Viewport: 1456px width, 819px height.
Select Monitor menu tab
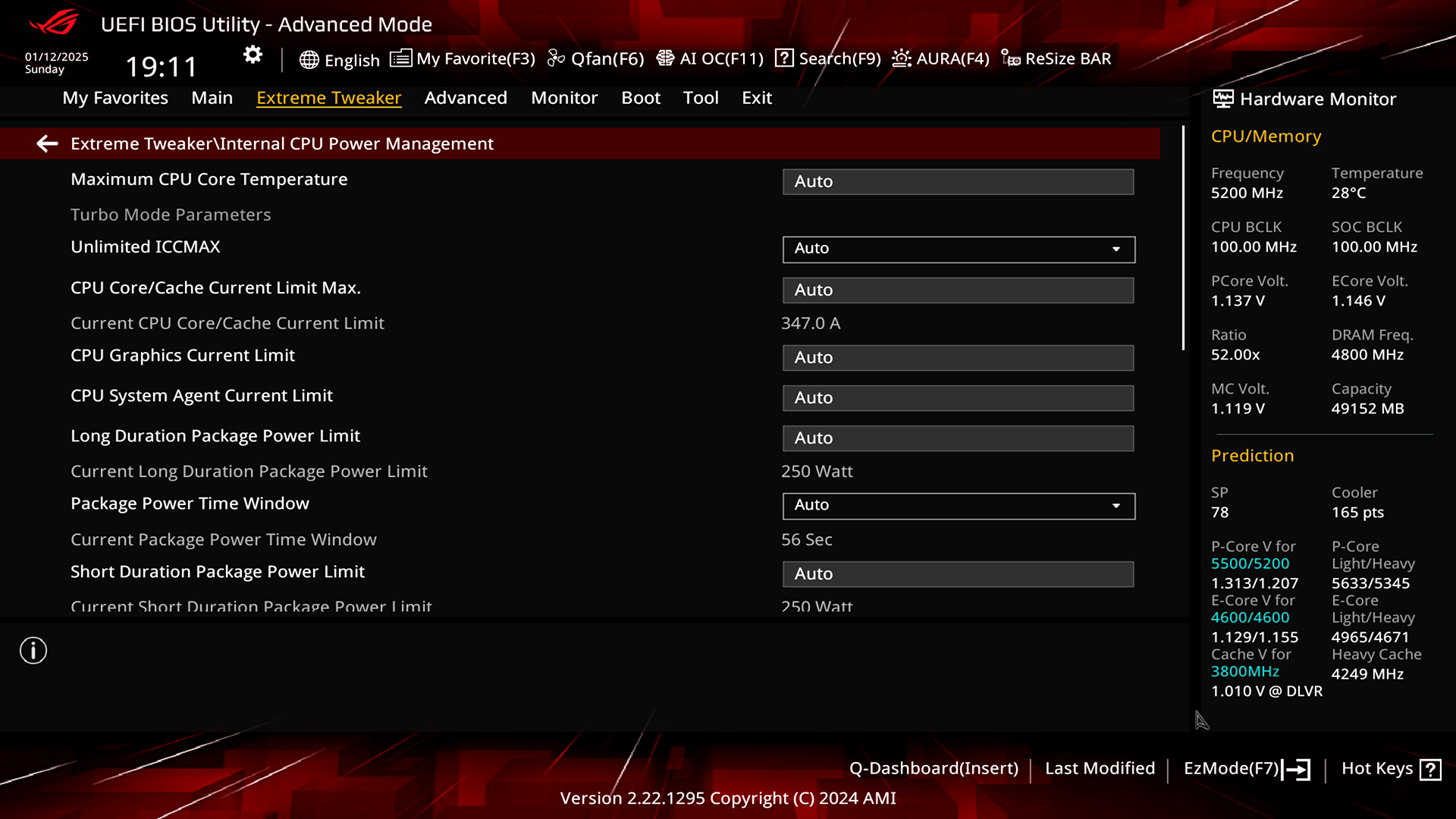coord(564,97)
